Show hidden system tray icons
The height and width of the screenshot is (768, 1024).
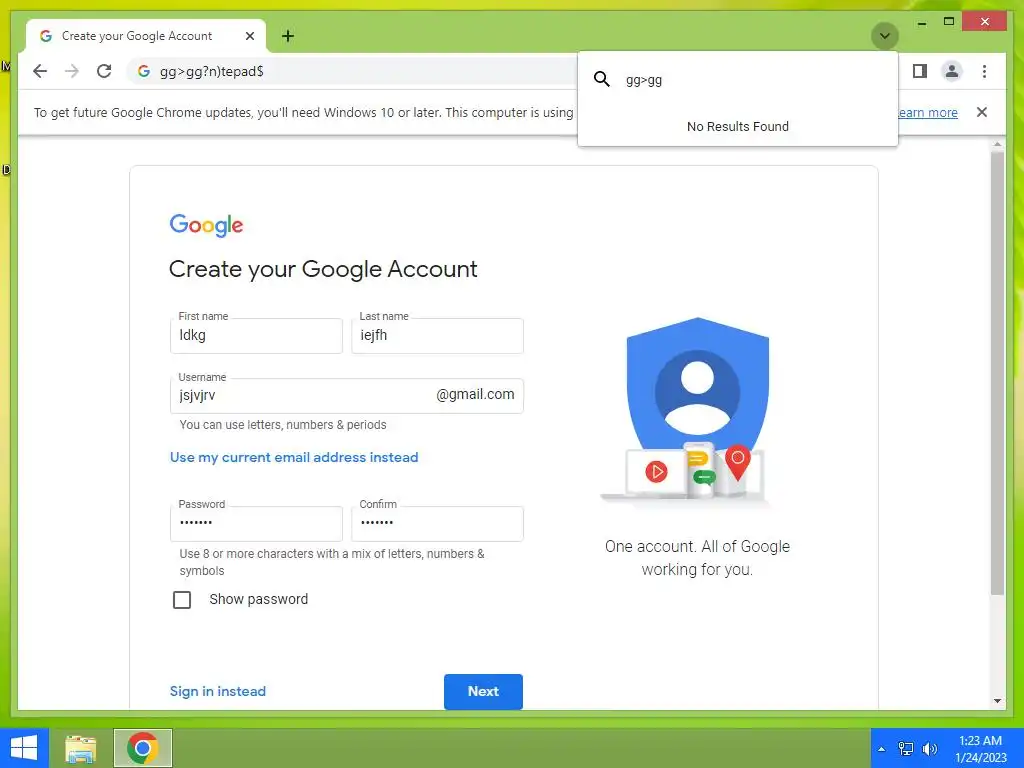click(881, 749)
